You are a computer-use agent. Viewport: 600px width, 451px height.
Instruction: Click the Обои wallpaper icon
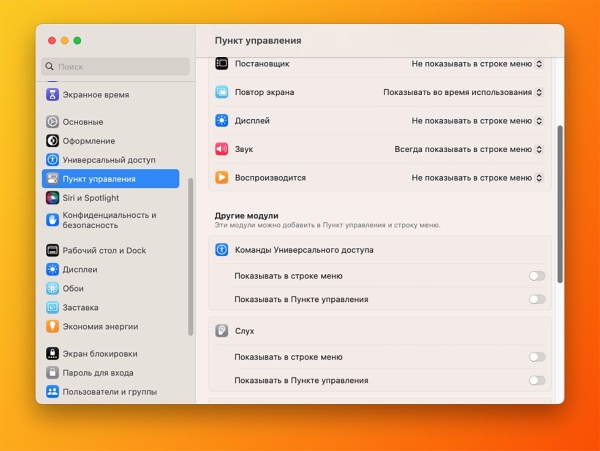53,288
